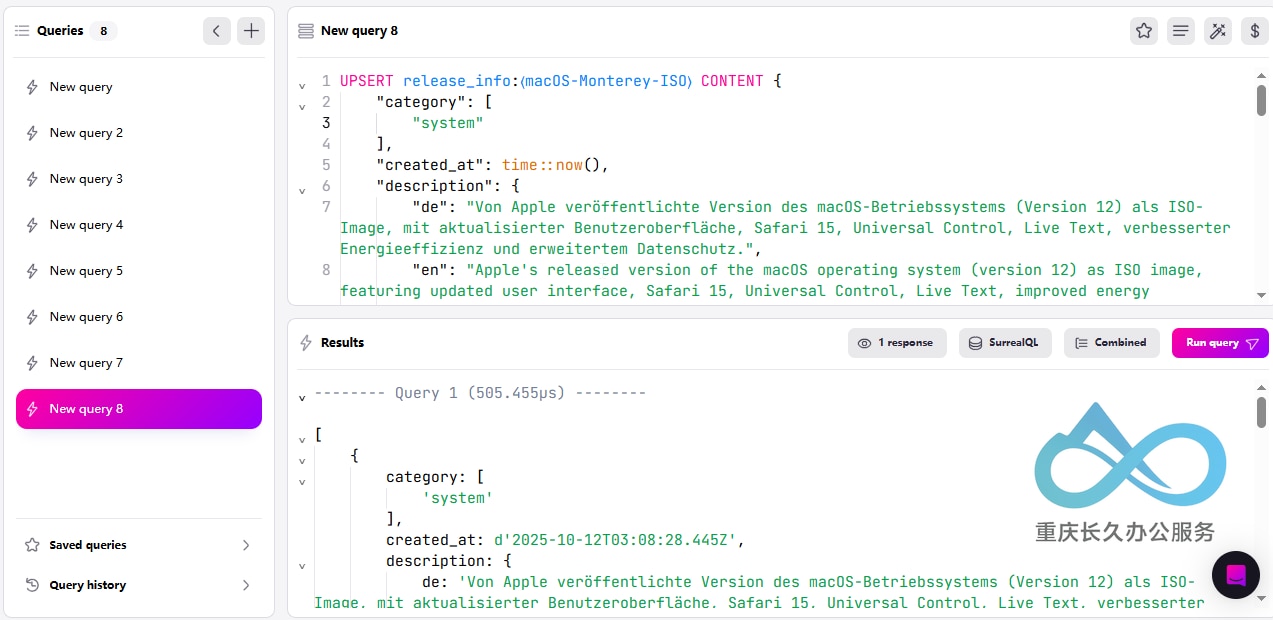Click the 'system' value in the results
Screen dimensions: 1273x620
pos(458,498)
